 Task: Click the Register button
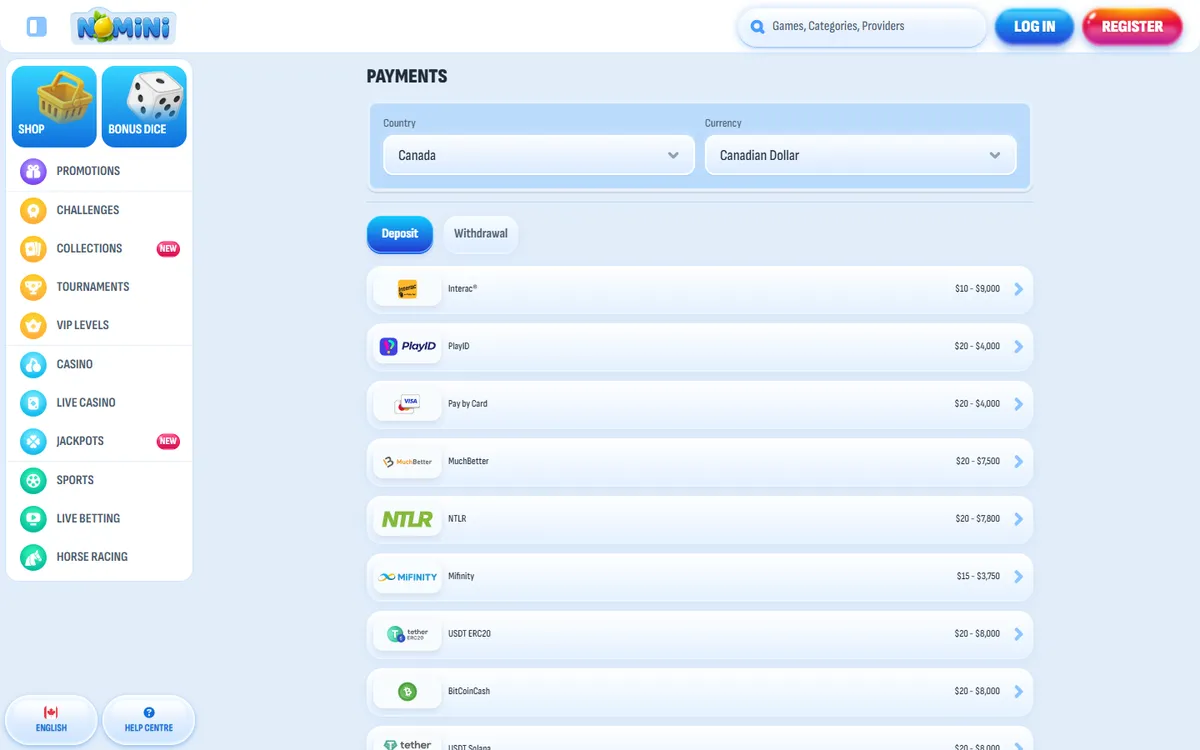pyautogui.click(x=1132, y=27)
